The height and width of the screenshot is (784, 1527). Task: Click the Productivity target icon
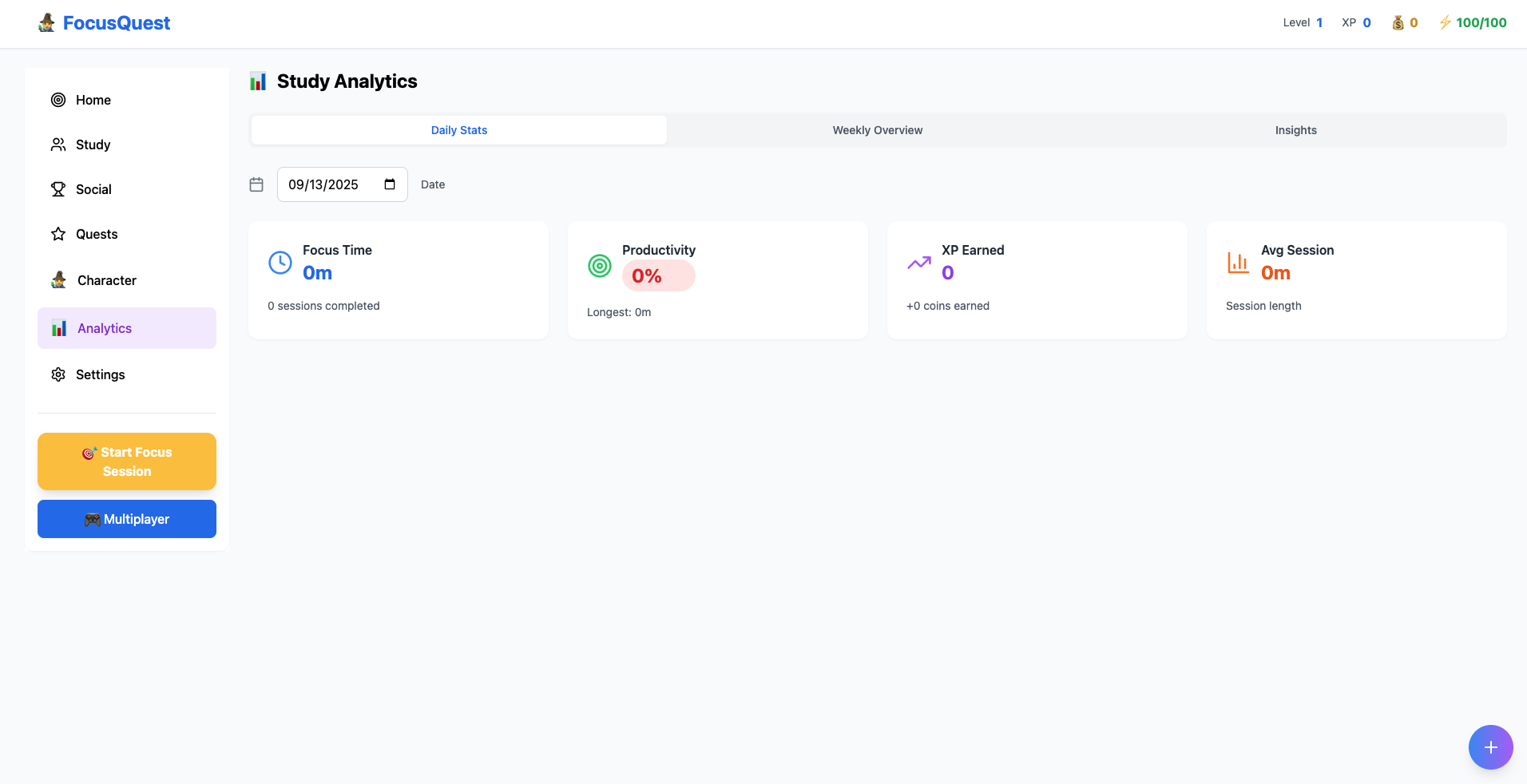600,266
